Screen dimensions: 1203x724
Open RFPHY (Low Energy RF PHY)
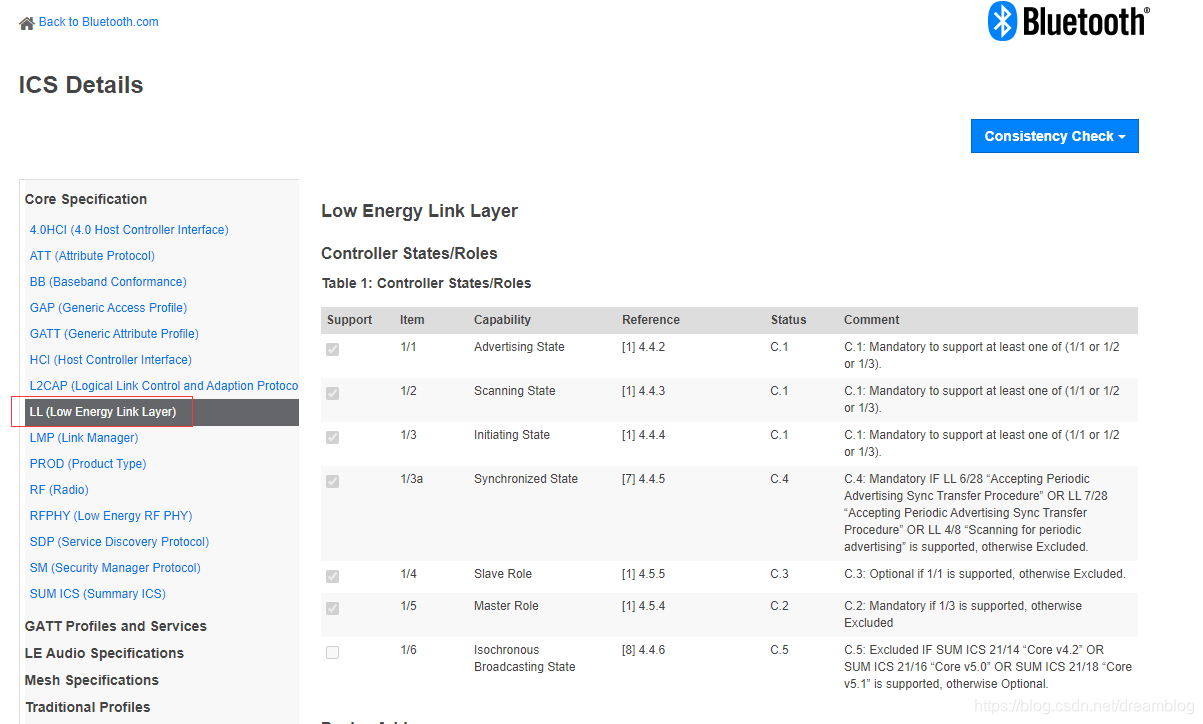click(111, 516)
